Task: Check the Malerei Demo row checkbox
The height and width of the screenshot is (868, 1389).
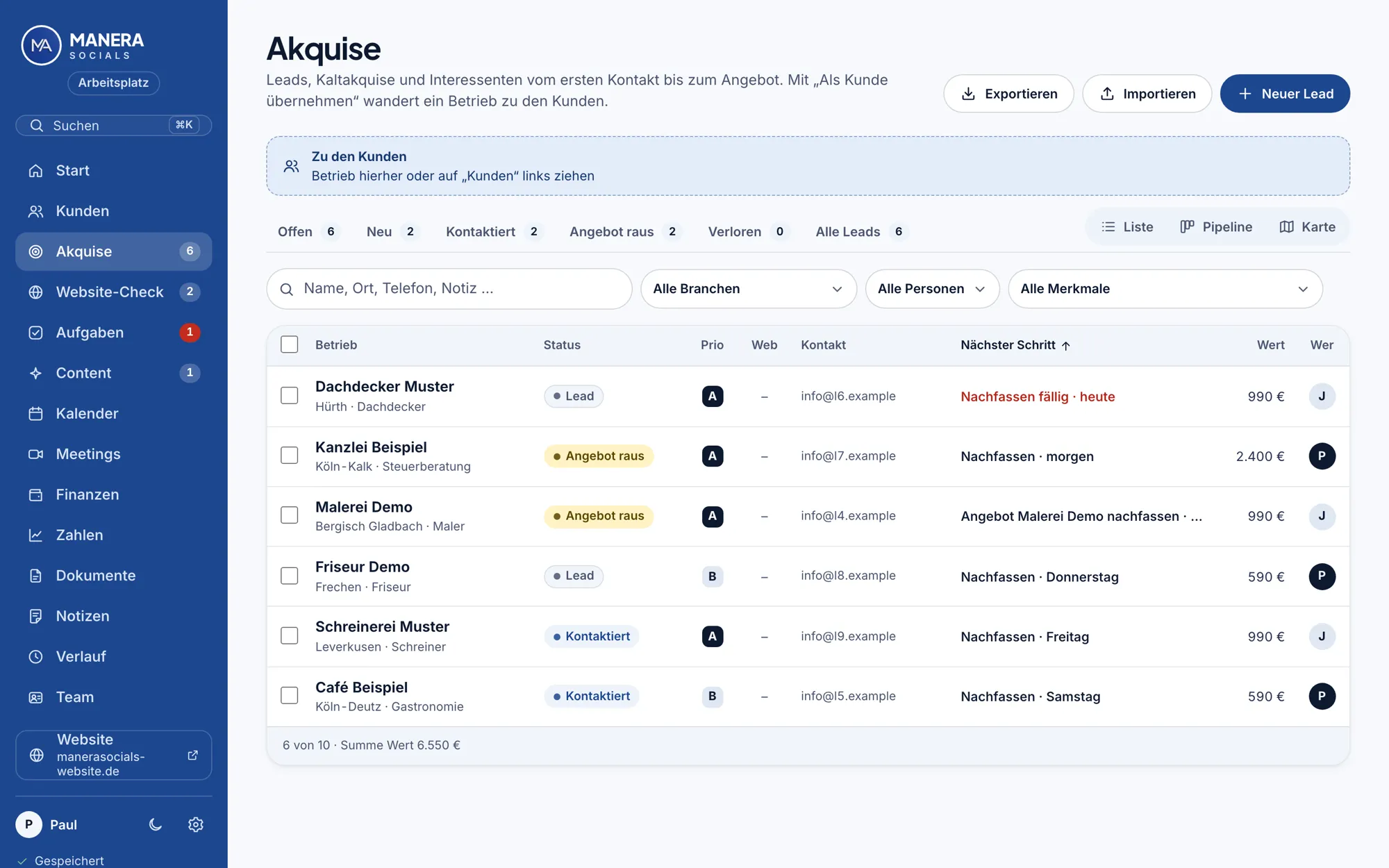Action: [289, 515]
